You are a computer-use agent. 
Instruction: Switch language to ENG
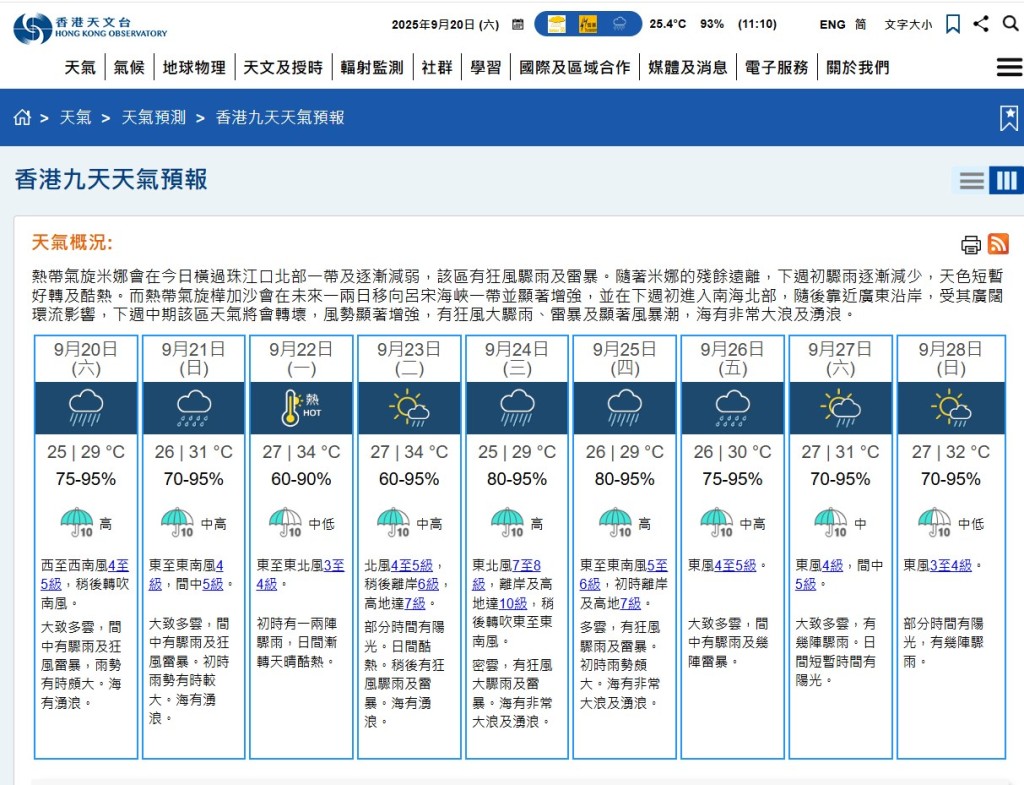[833, 25]
